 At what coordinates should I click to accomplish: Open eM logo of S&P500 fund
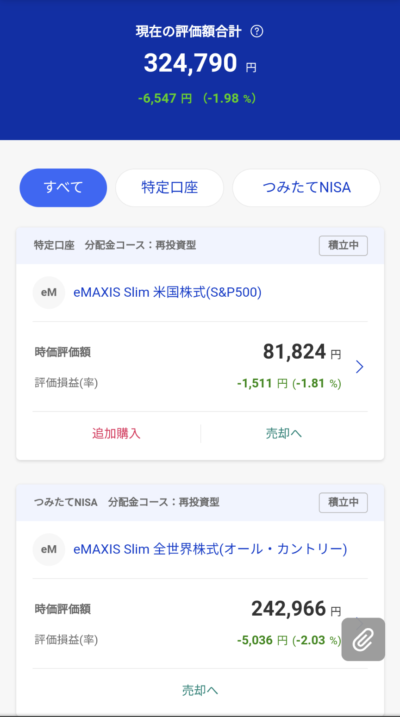point(48,293)
